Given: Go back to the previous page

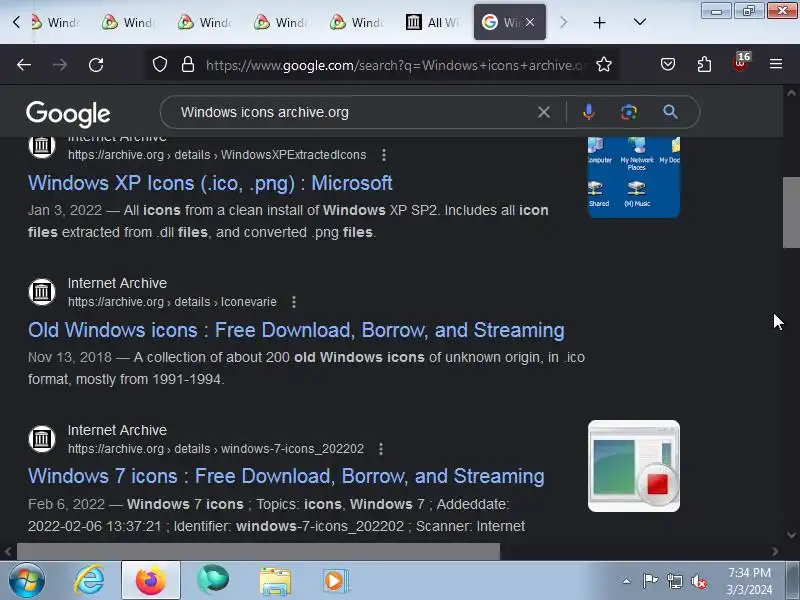Looking at the screenshot, I should point(24,65).
